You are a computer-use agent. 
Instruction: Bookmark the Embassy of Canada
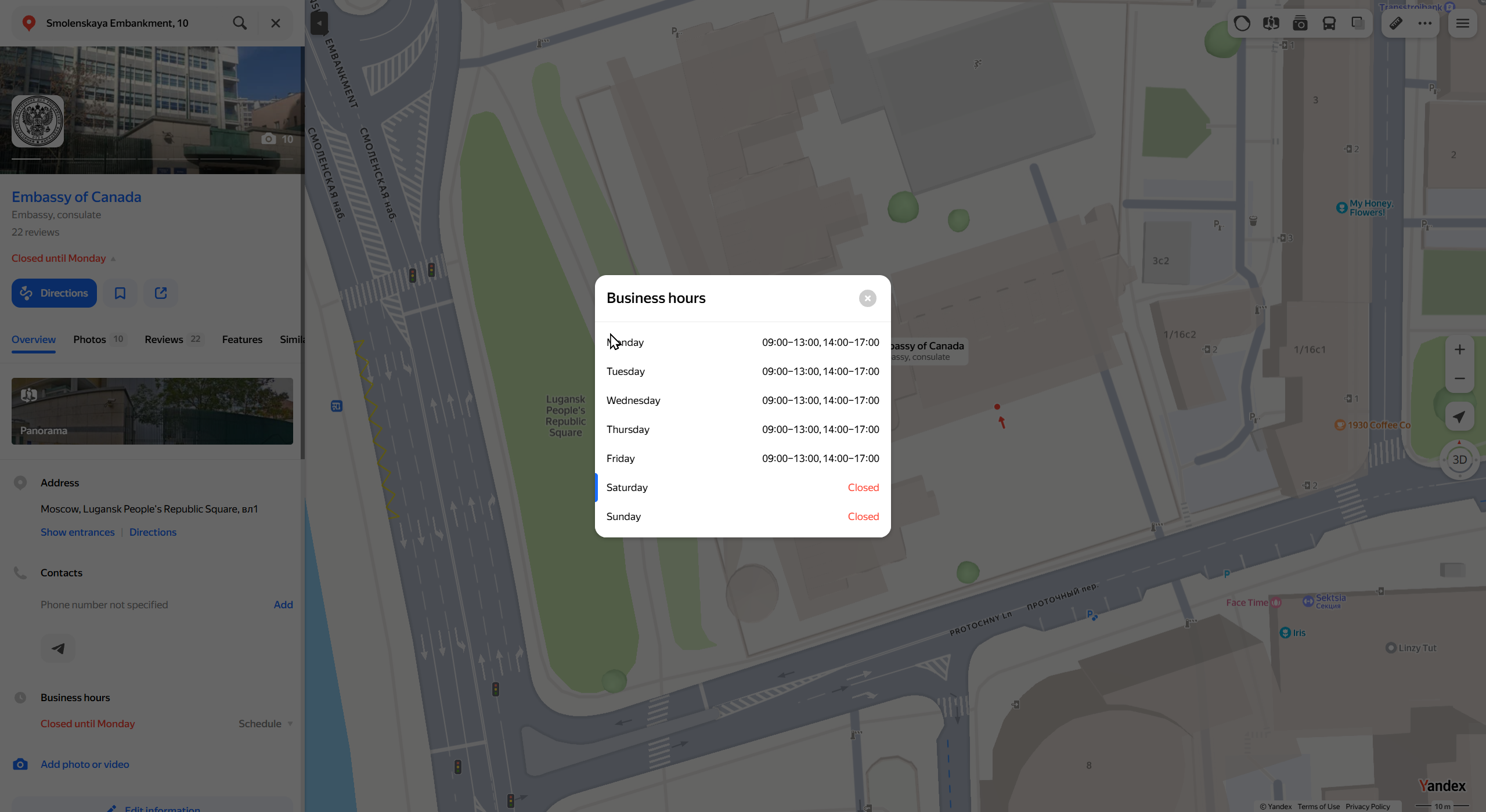120,293
